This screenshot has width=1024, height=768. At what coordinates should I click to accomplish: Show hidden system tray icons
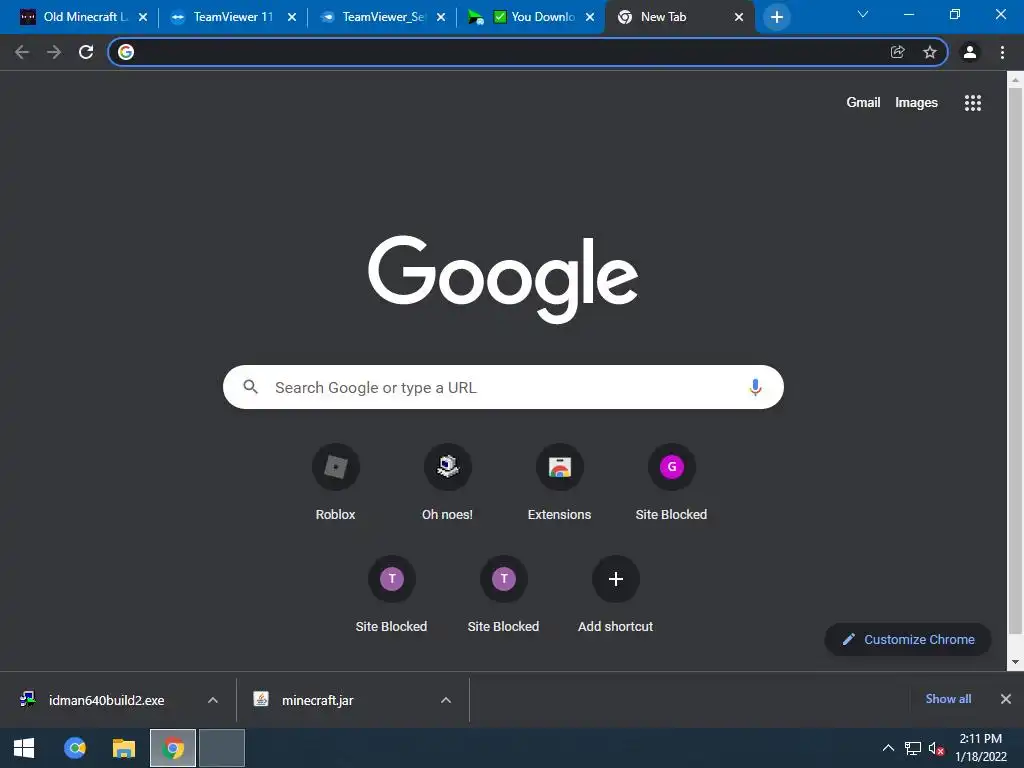[888, 748]
